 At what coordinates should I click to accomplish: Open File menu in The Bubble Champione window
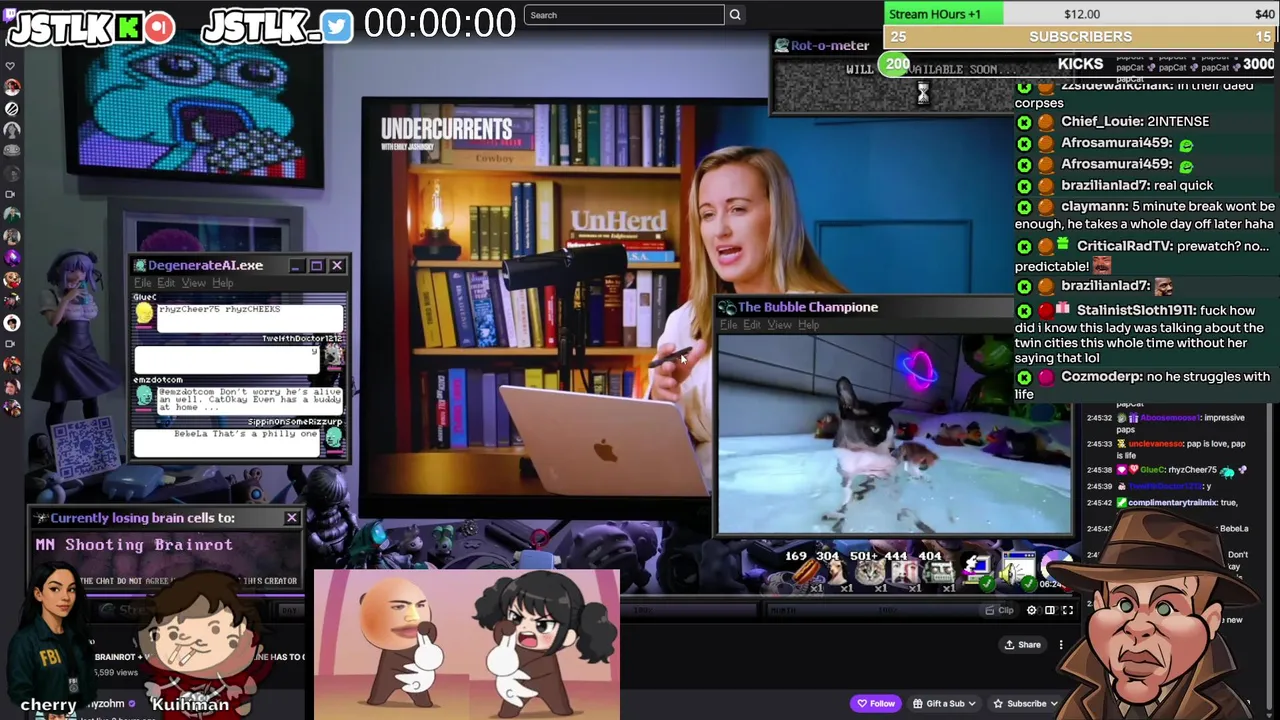coord(729,325)
